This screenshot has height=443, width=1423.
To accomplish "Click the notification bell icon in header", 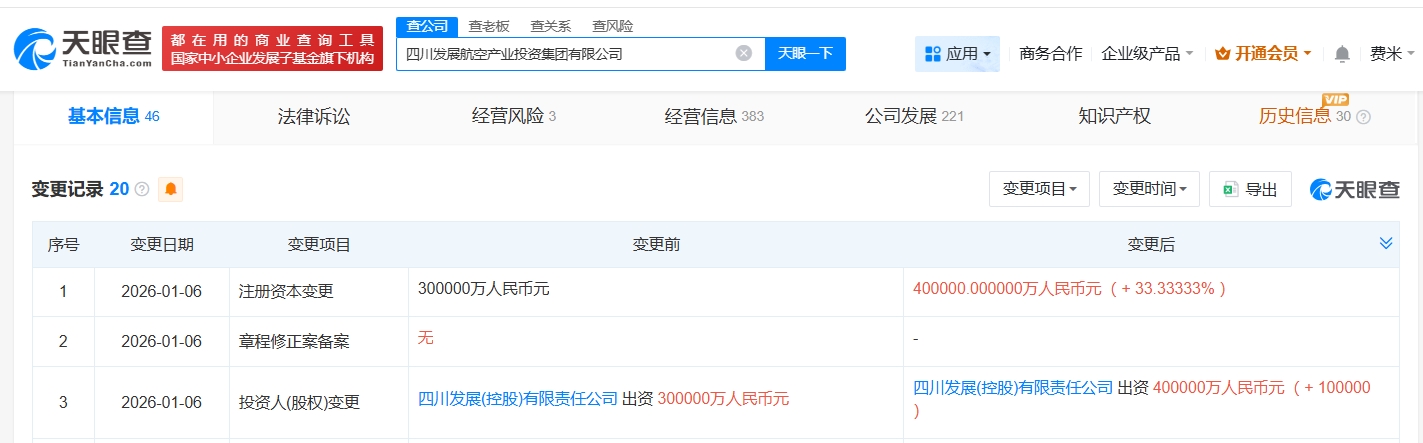I will point(1342,54).
